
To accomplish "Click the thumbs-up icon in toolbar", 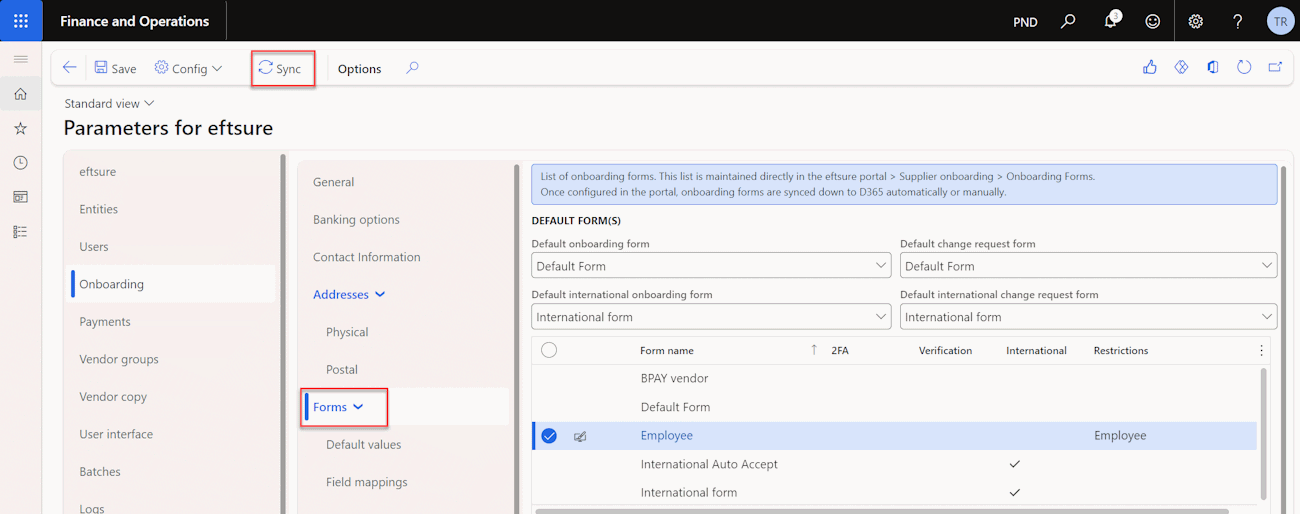I will 1150,67.
